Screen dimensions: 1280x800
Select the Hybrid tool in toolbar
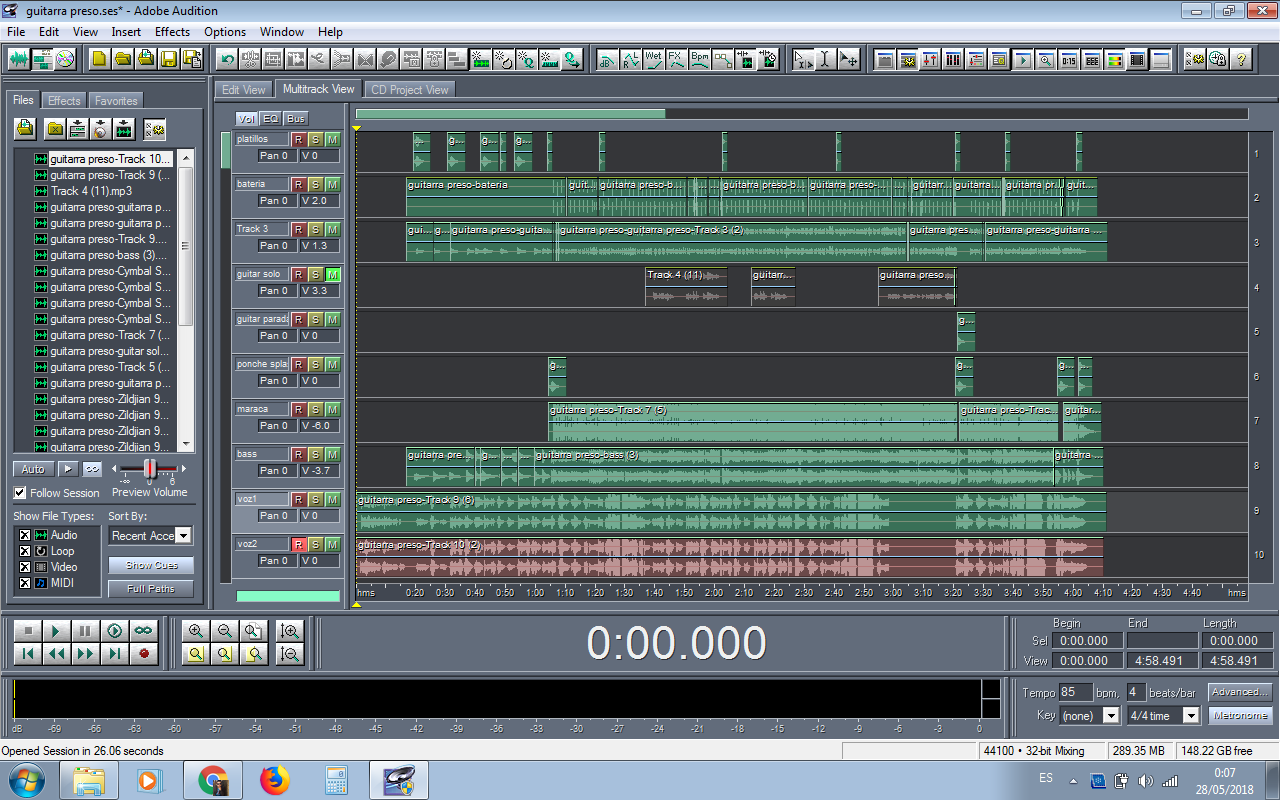point(803,59)
